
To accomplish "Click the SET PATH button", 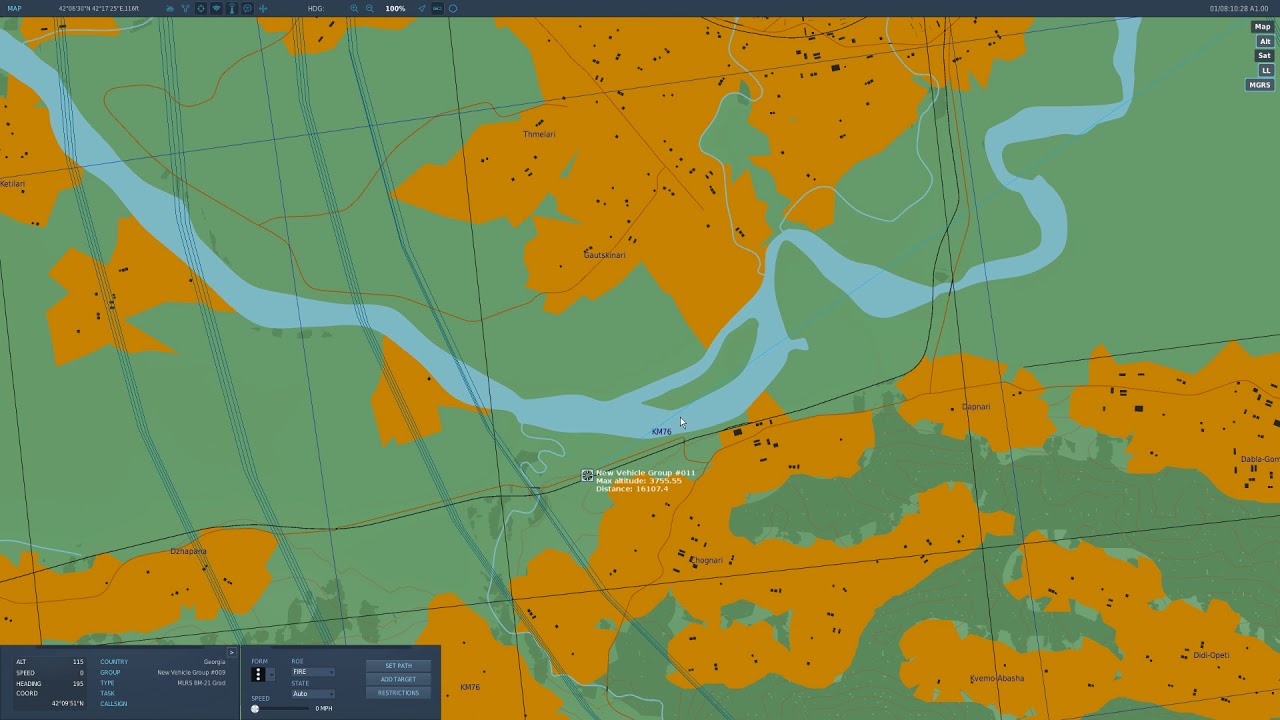I will (x=398, y=666).
